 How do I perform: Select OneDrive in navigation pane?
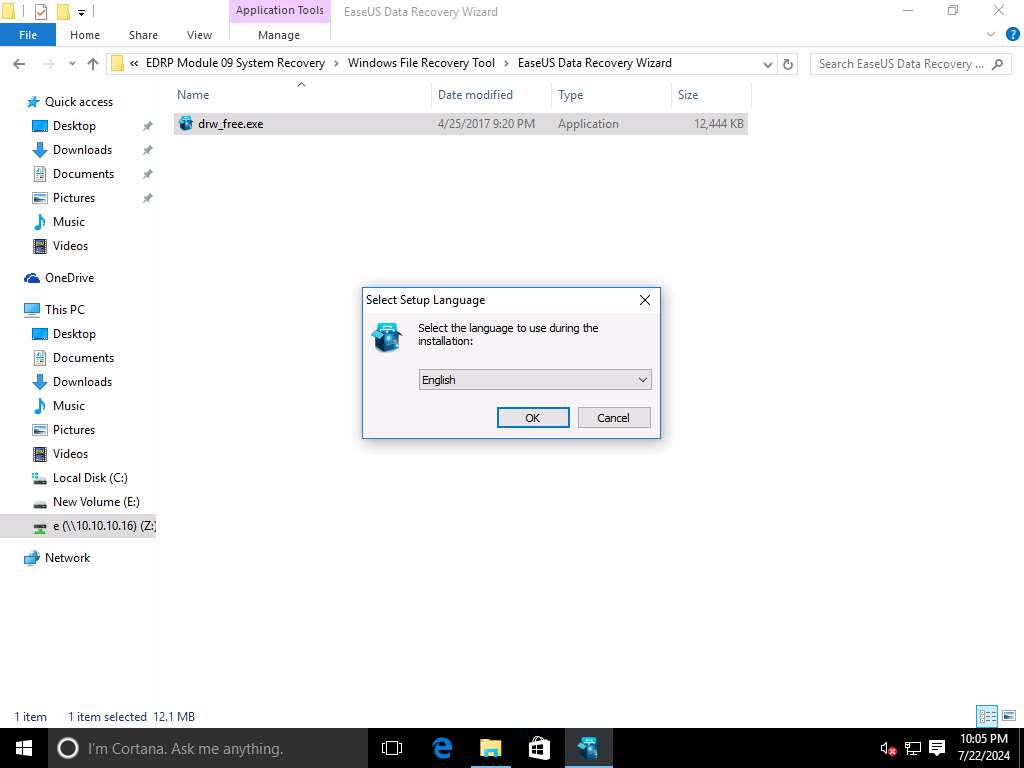click(69, 278)
